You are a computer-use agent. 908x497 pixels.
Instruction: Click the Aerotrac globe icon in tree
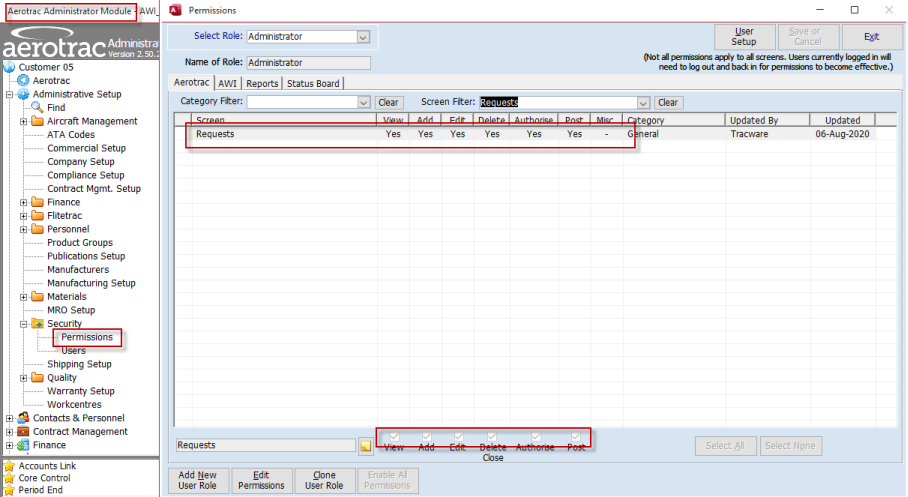23,81
